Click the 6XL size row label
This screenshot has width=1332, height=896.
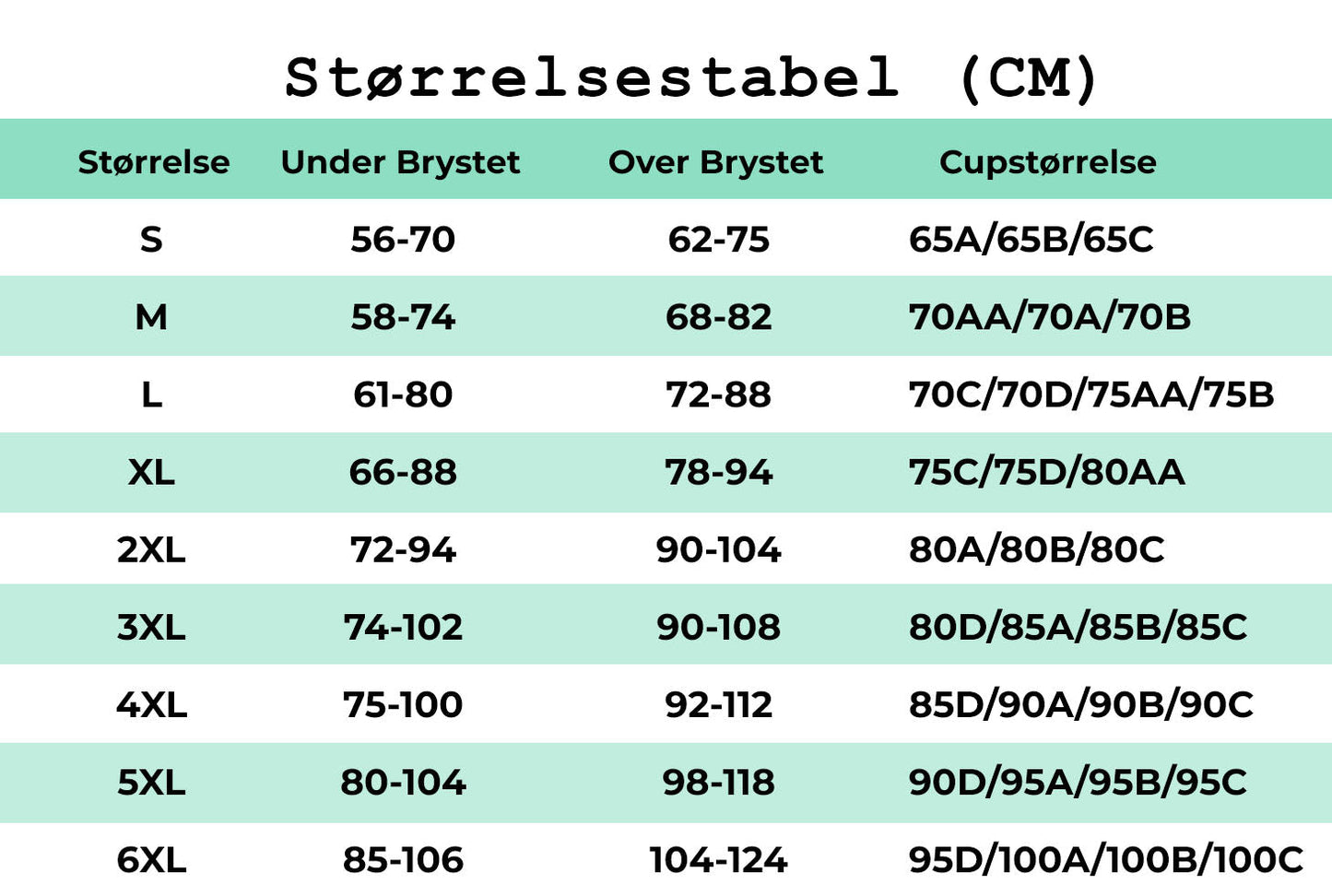point(151,860)
